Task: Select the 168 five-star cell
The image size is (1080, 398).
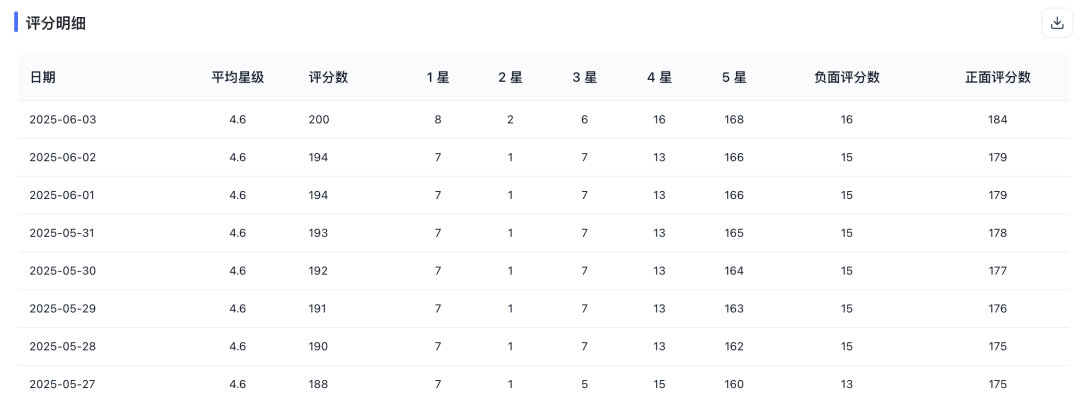Action: point(734,120)
